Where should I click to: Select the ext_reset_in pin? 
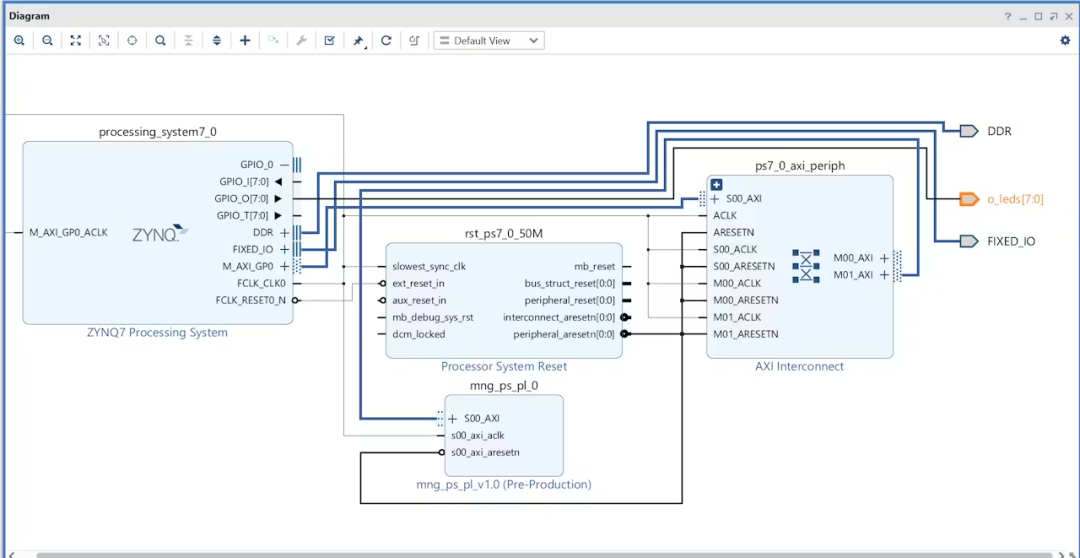[419, 283]
